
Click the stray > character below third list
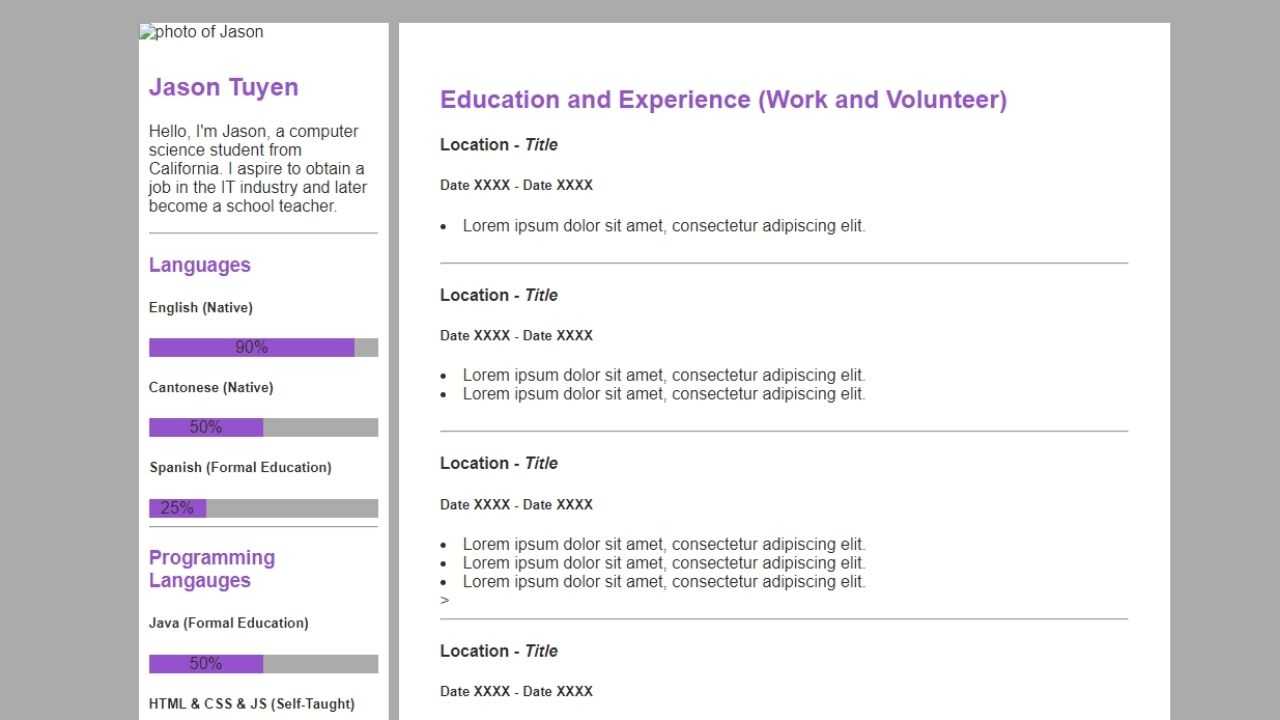tap(444, 600)
